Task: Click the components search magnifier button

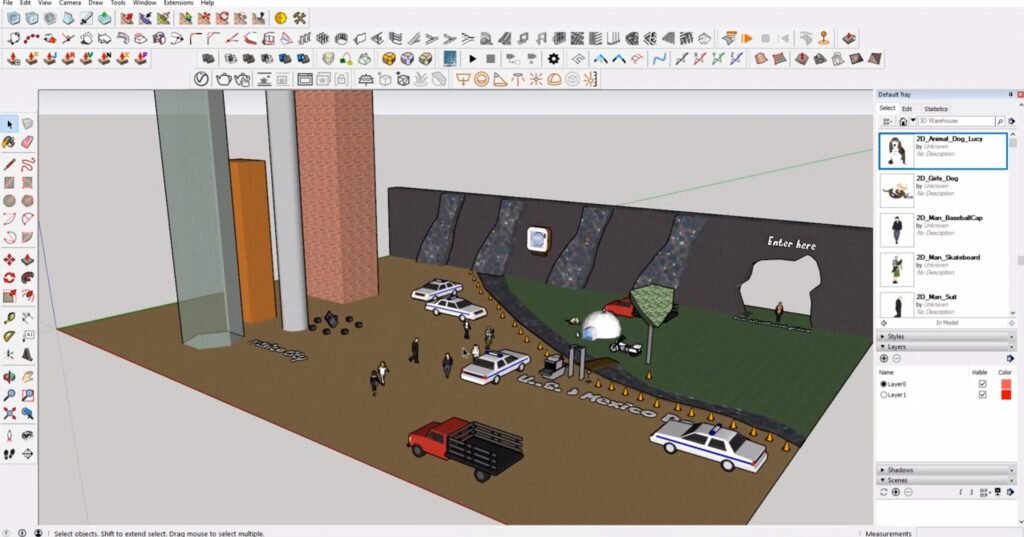Action: pyautogui.click(x=999, y=122)
